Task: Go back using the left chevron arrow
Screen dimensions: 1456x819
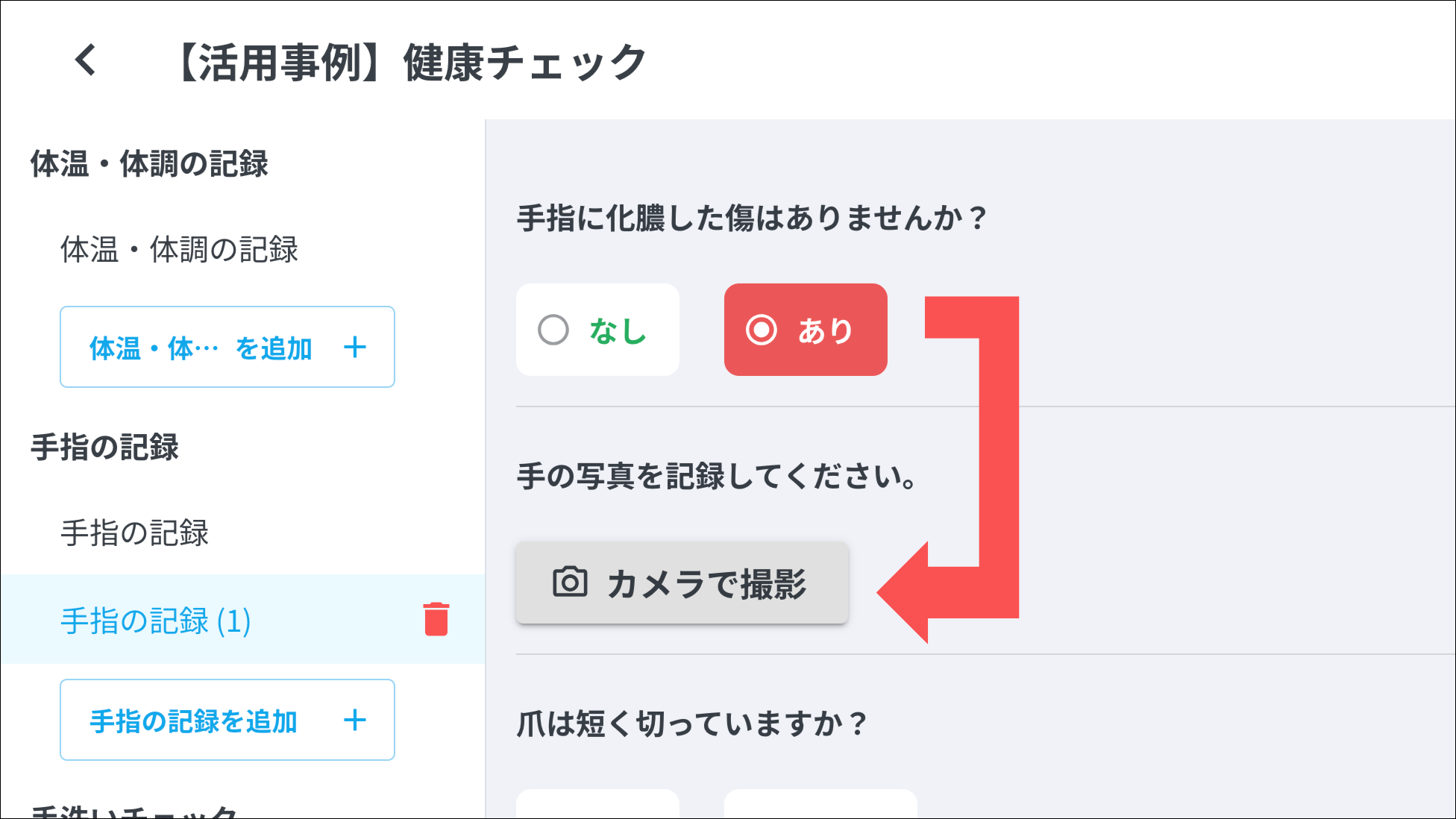Action: [x=86, y=60]
